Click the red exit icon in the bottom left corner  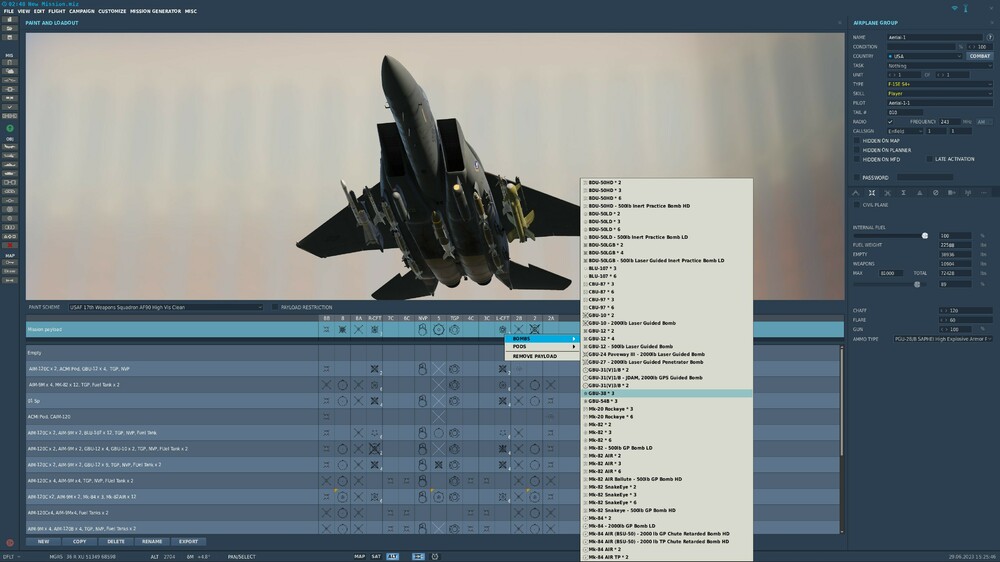click(10, 543)
